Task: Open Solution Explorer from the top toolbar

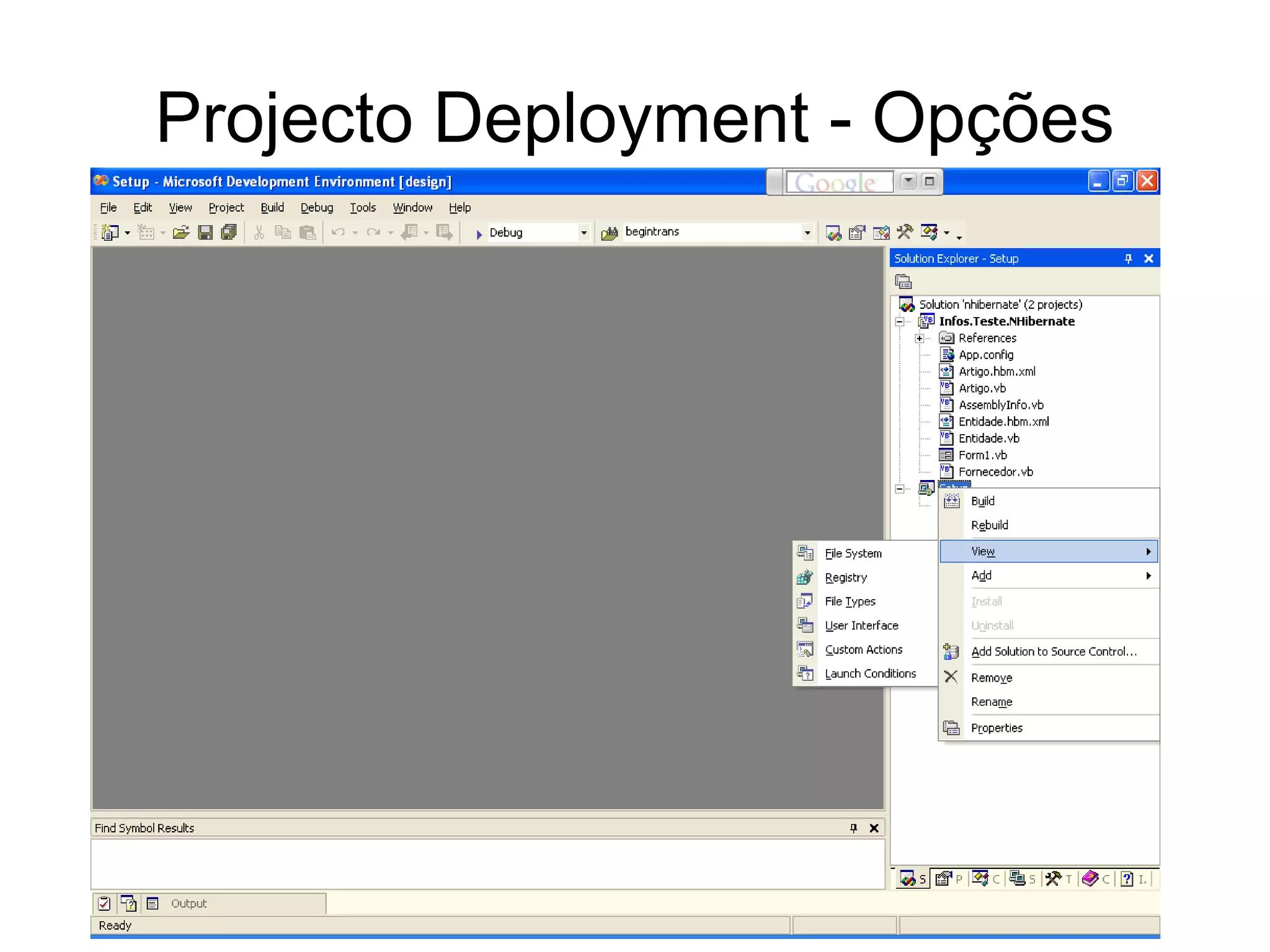Action: point(833,233)
